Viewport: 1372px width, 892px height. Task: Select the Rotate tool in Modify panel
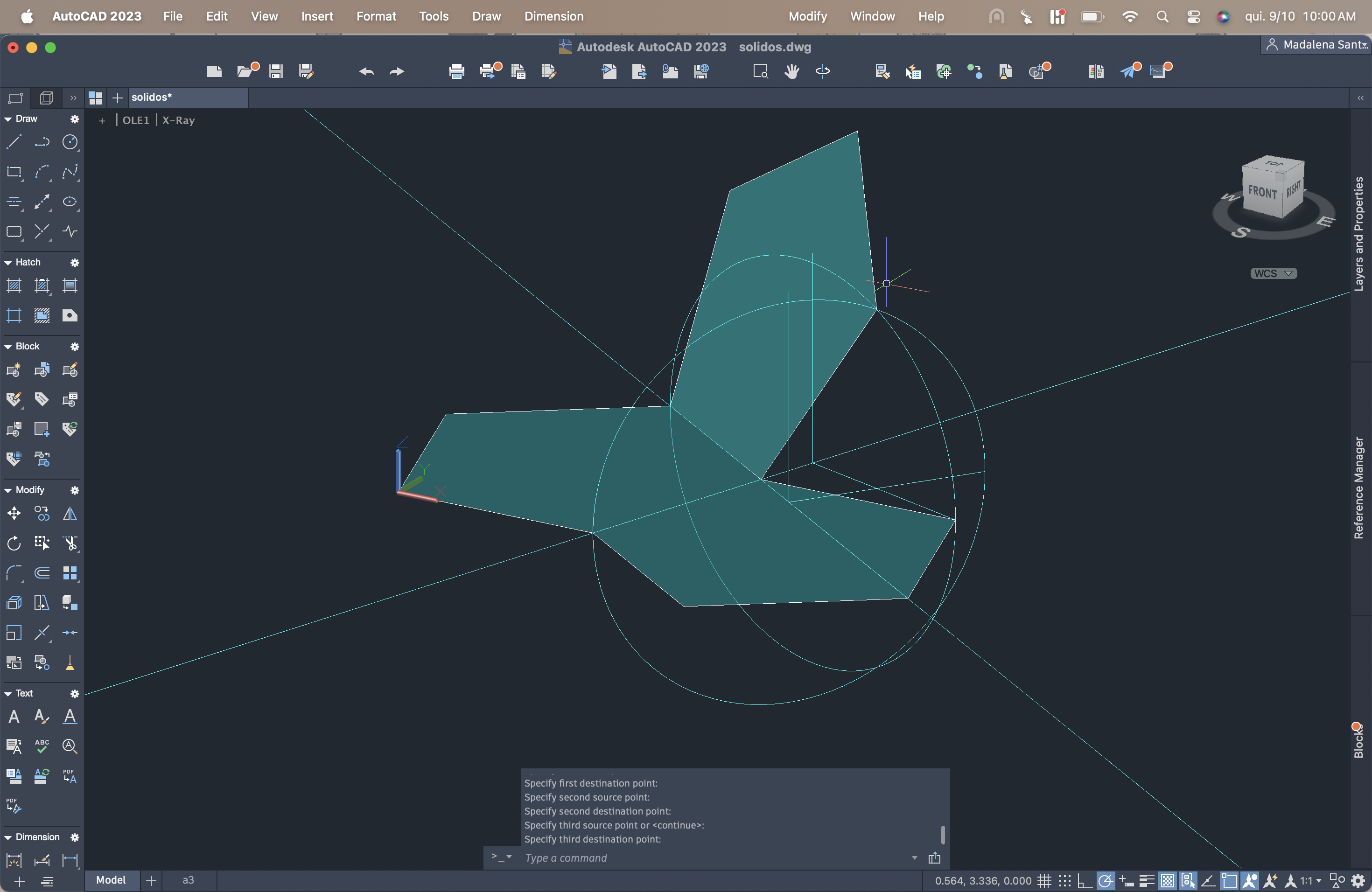coord(14,544)
